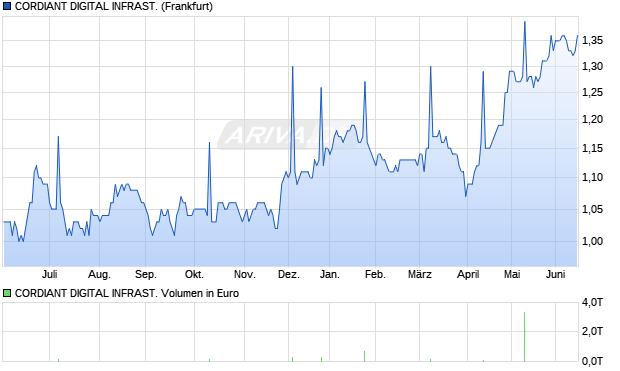The height and width of the screenshot is (371, 620).
Task: Click the blue price legend square
Action: pos(7,6)
